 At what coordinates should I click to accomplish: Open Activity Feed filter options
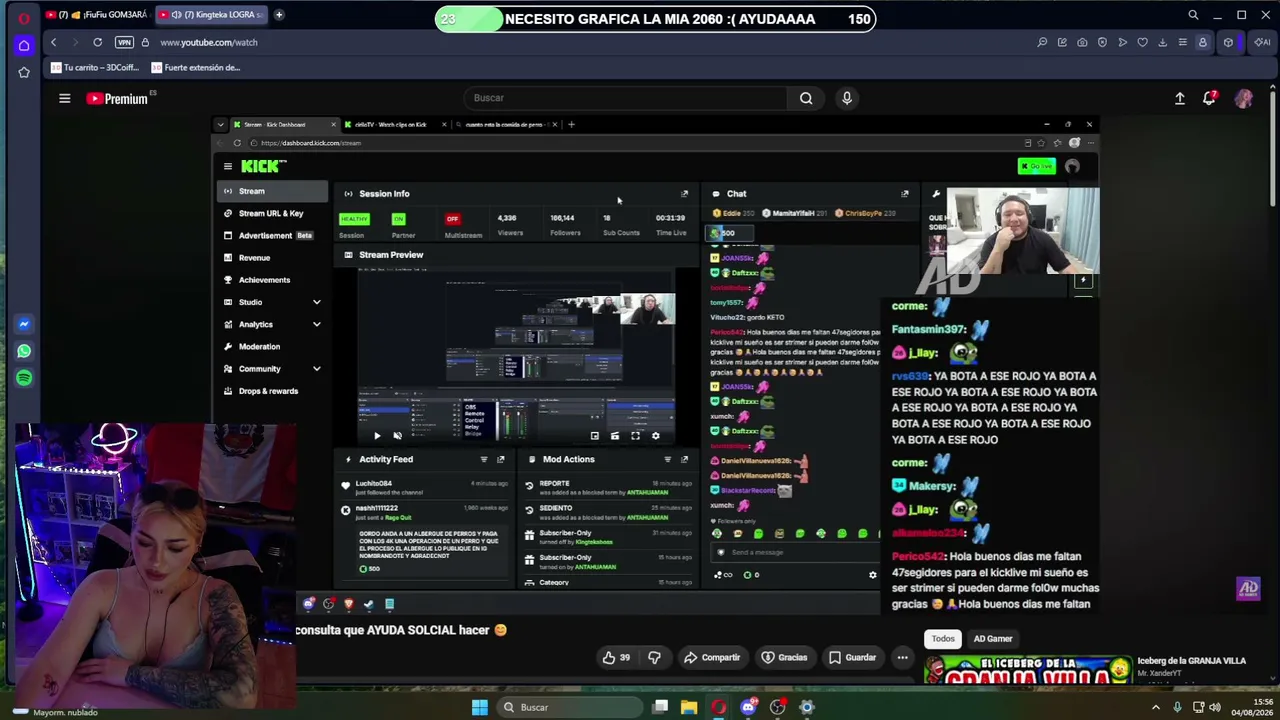[484, 459]
